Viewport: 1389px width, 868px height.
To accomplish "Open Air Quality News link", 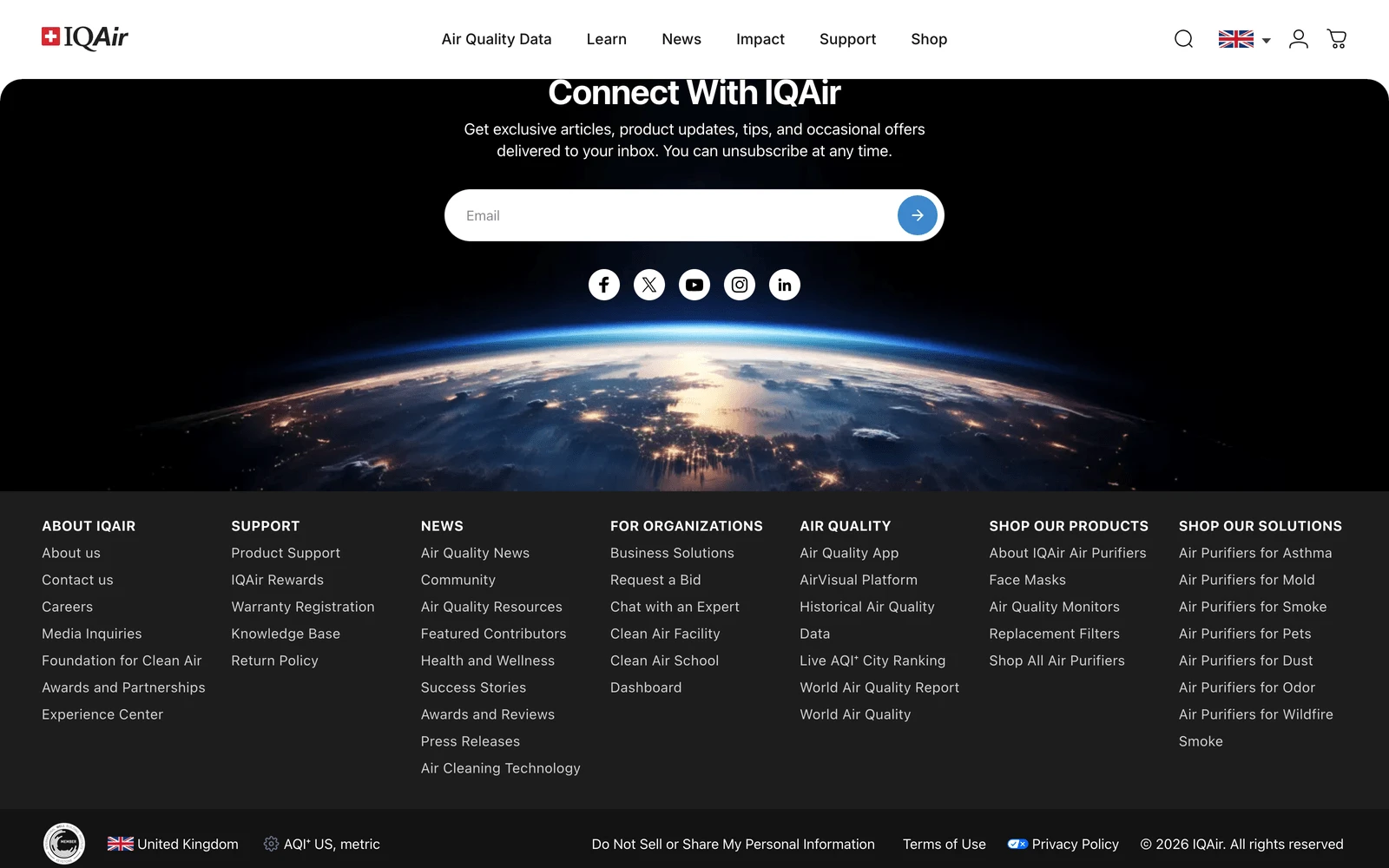I will tap(475, 553).
